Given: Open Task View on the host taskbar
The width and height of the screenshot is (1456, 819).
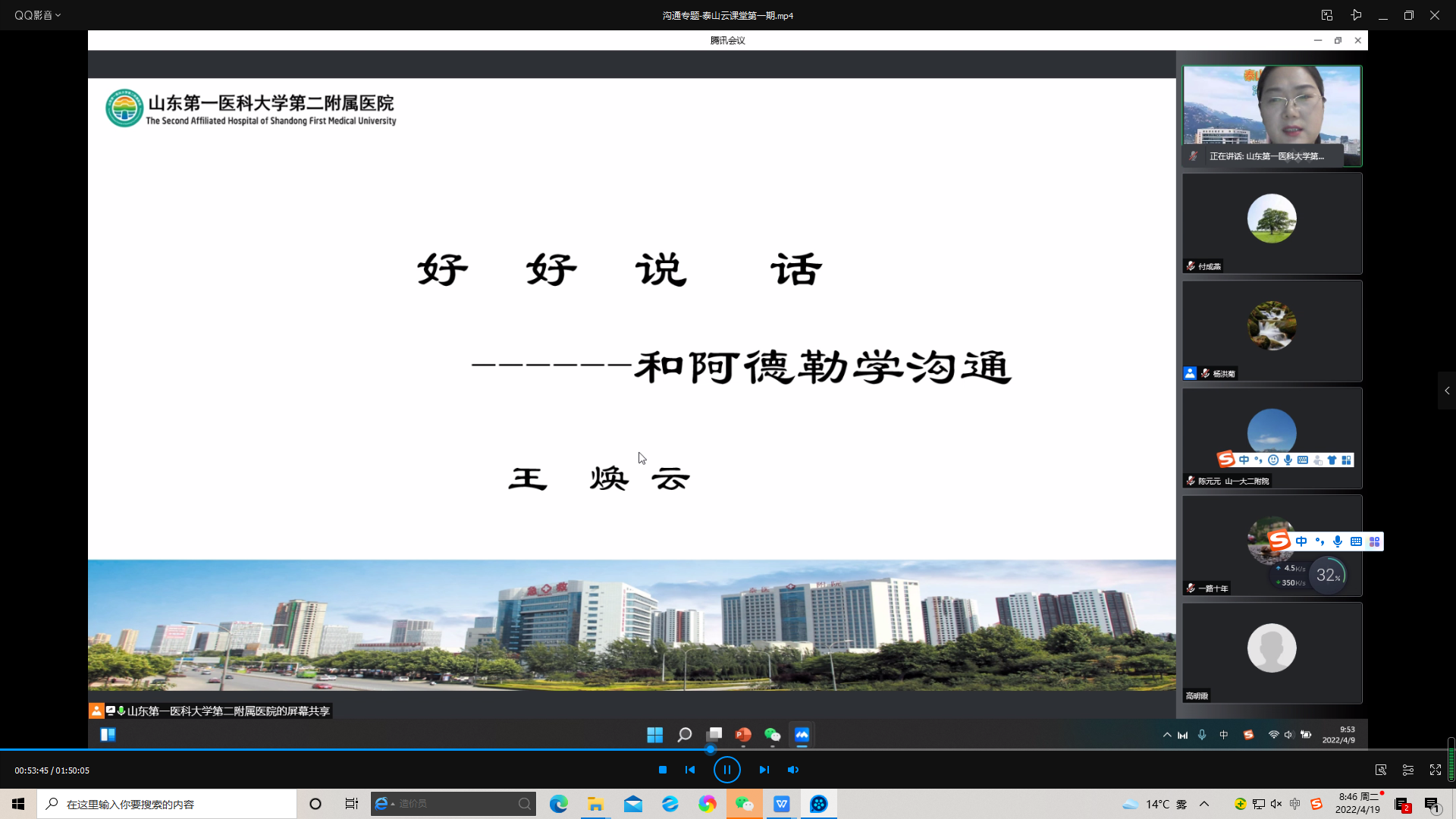Looking at the screenshot, I should click(x=351, y=804).
